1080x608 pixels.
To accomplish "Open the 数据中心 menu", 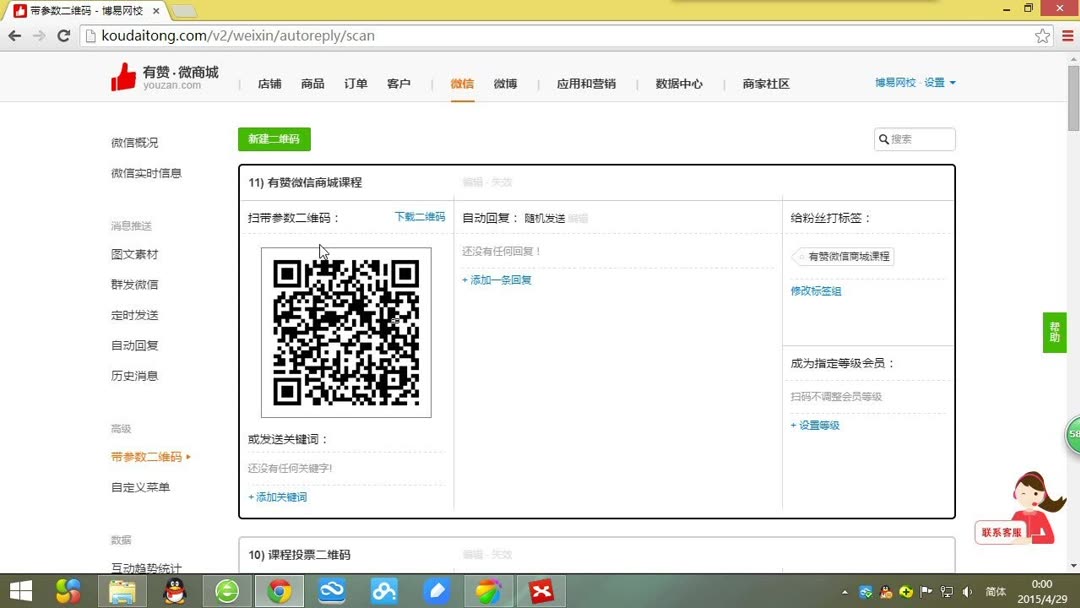I will point(679,84).
